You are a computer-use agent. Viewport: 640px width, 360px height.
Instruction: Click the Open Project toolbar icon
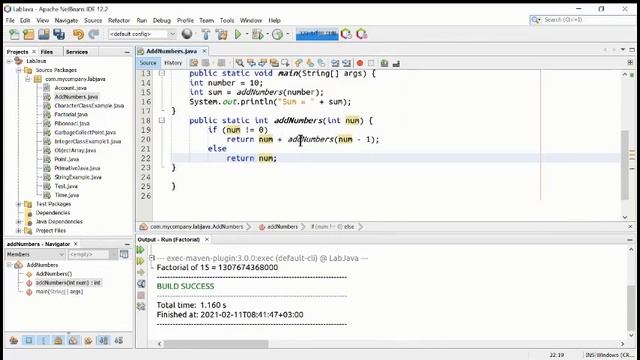(x=44, y=34)
